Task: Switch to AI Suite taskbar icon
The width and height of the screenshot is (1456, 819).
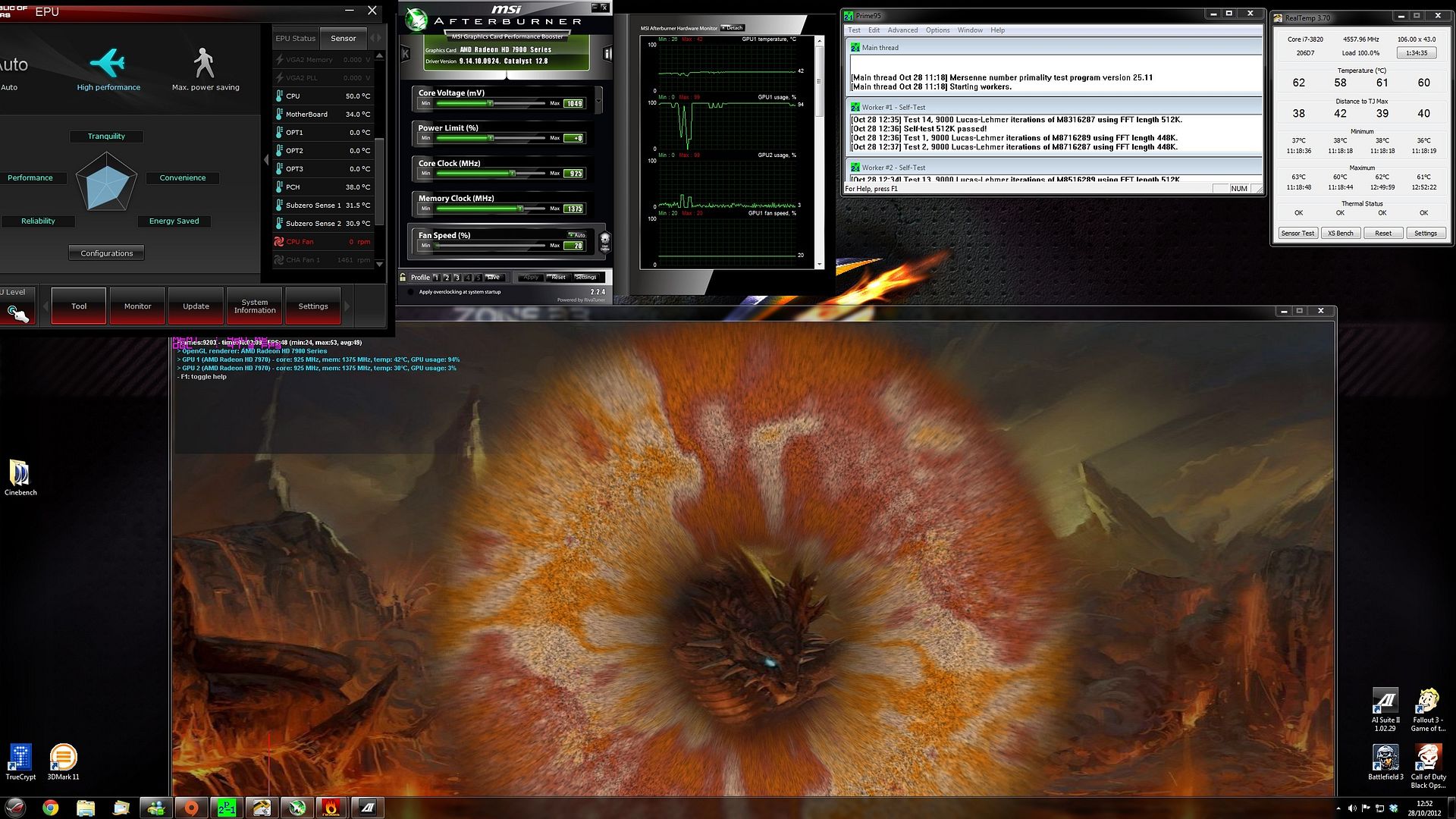Action: [367, 808]
